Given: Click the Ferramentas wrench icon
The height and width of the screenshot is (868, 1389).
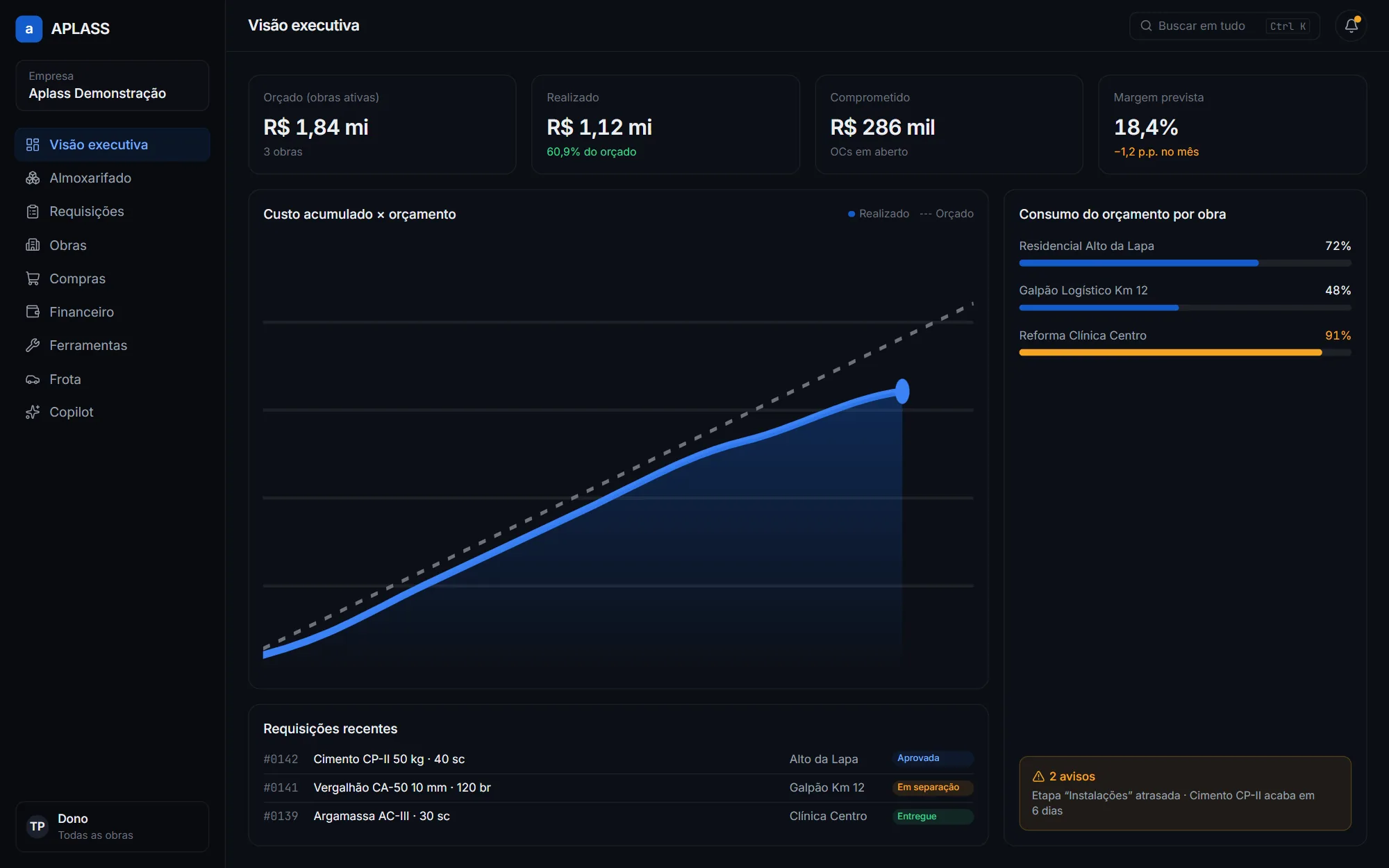Looking at the screenshot, I should [x=33, y=345].
